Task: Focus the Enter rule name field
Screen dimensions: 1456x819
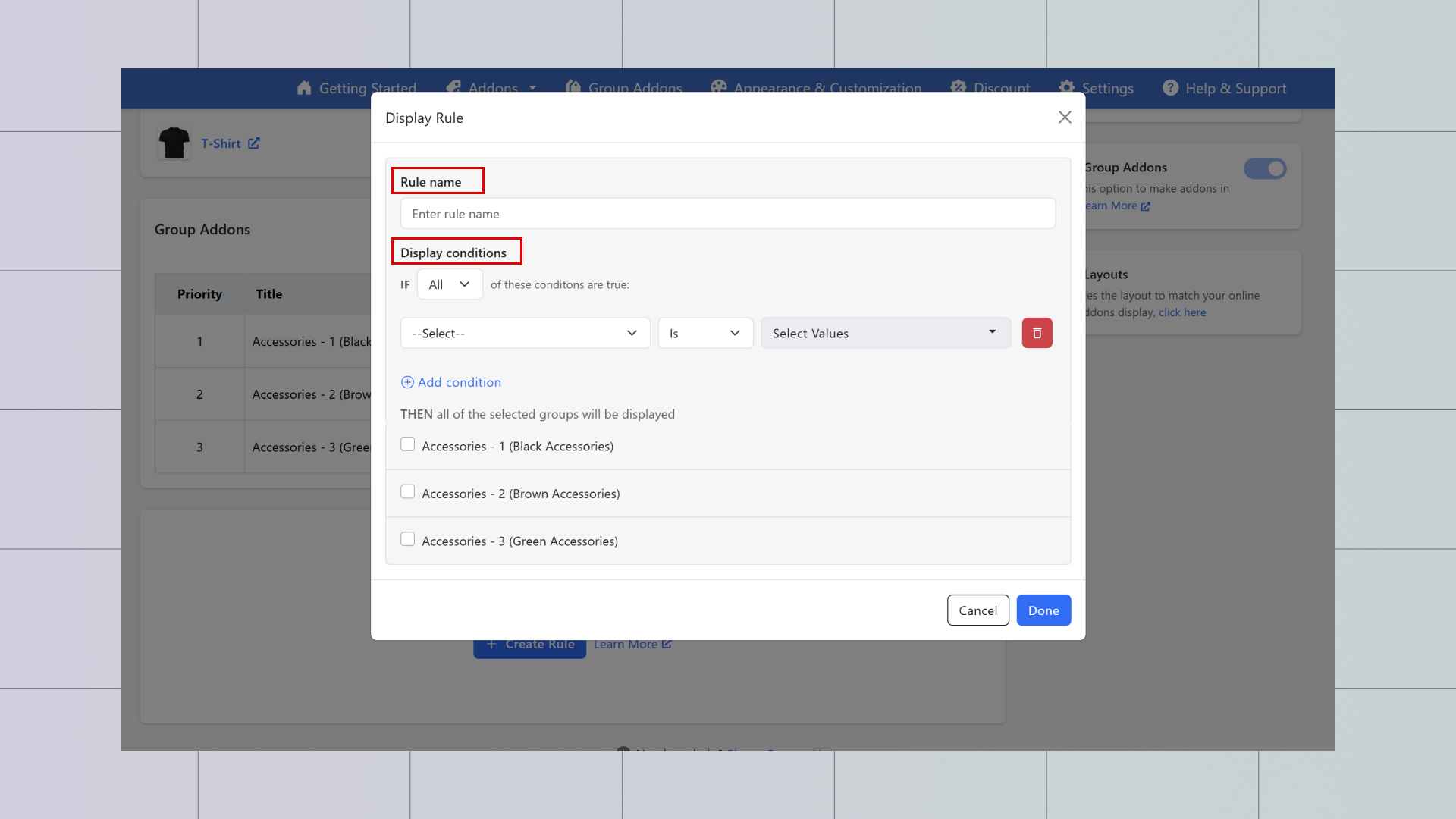Action: (727, 214)
